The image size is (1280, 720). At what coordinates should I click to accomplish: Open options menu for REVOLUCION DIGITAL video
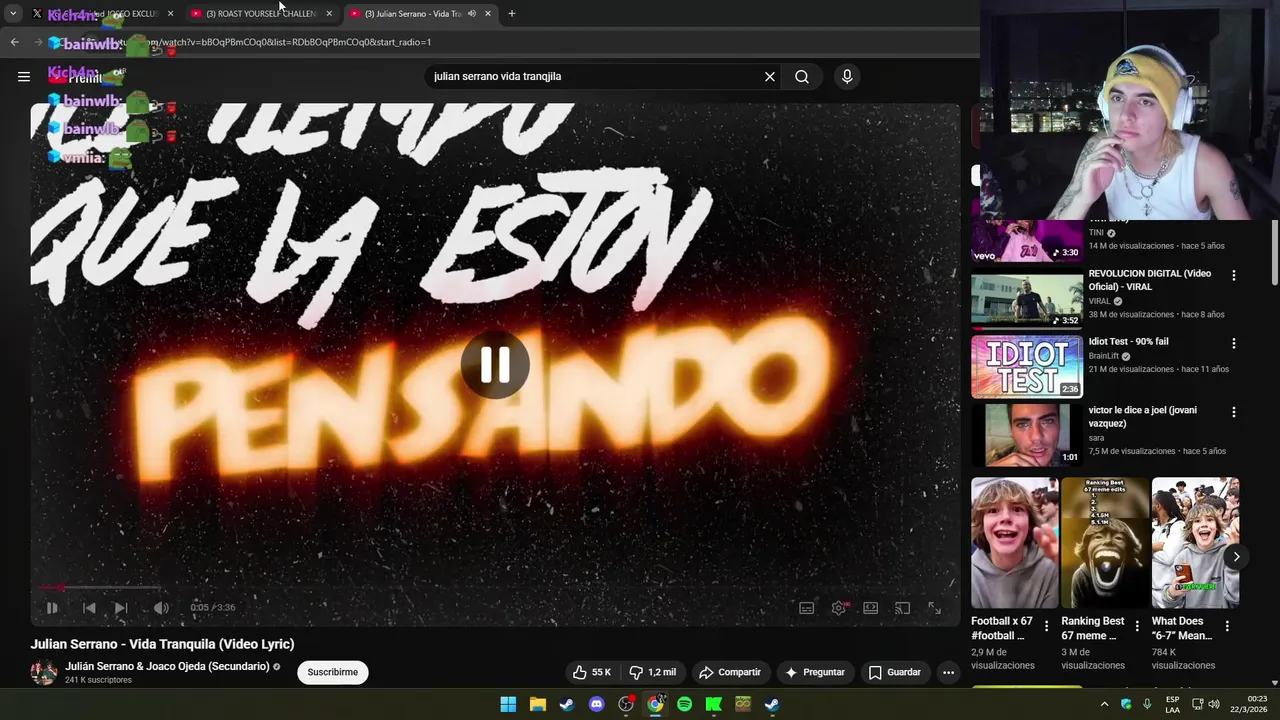point(1233,275)
